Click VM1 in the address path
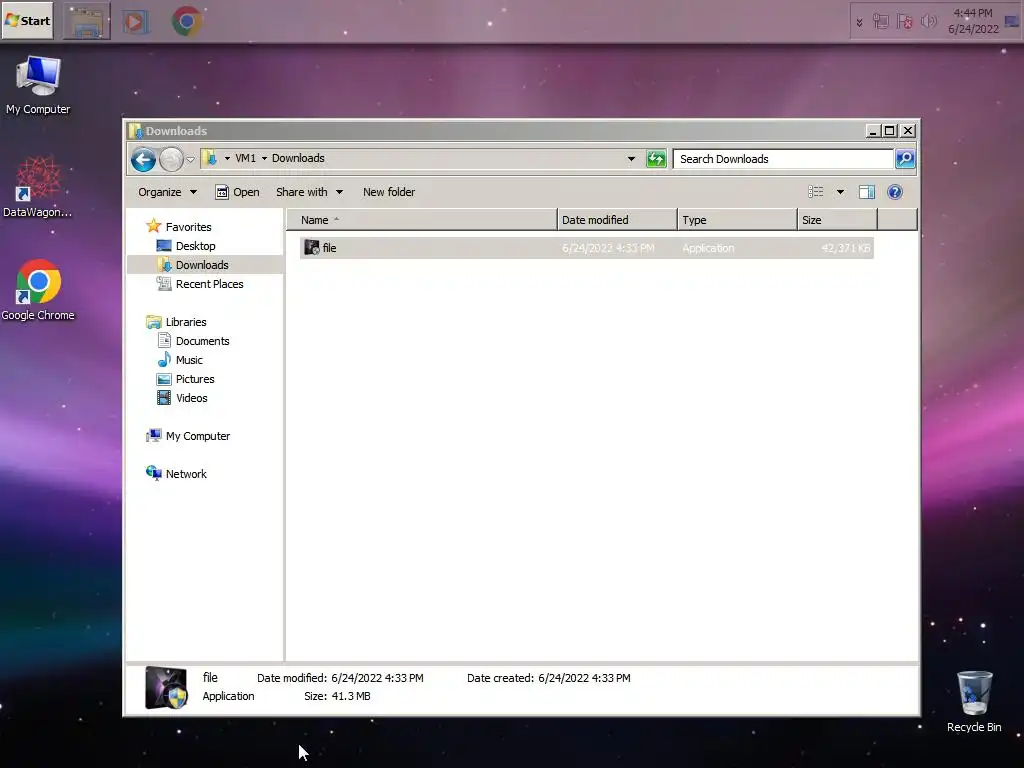 [246, 158]
